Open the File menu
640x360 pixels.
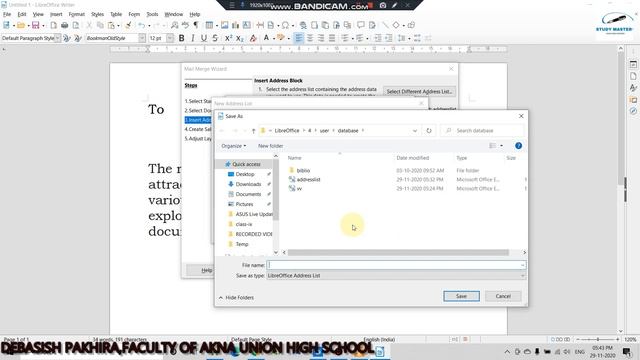pos(7,14)
